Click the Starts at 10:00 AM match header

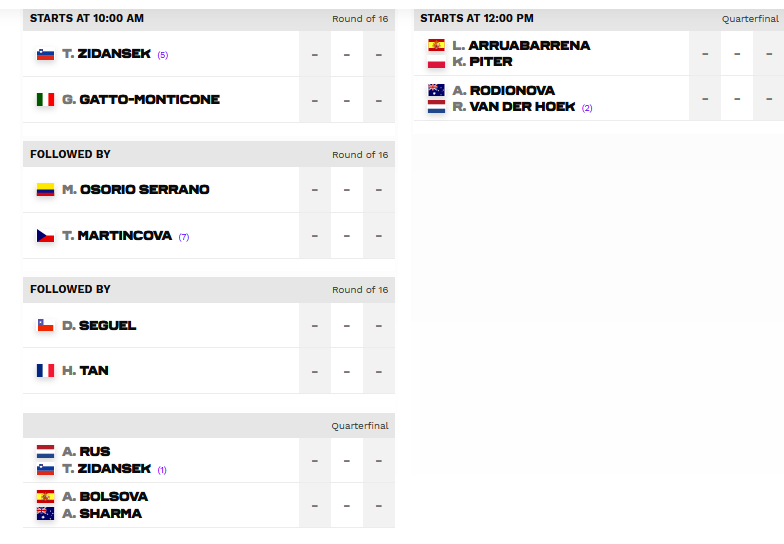pyautogui.click(x=209, y=19)
